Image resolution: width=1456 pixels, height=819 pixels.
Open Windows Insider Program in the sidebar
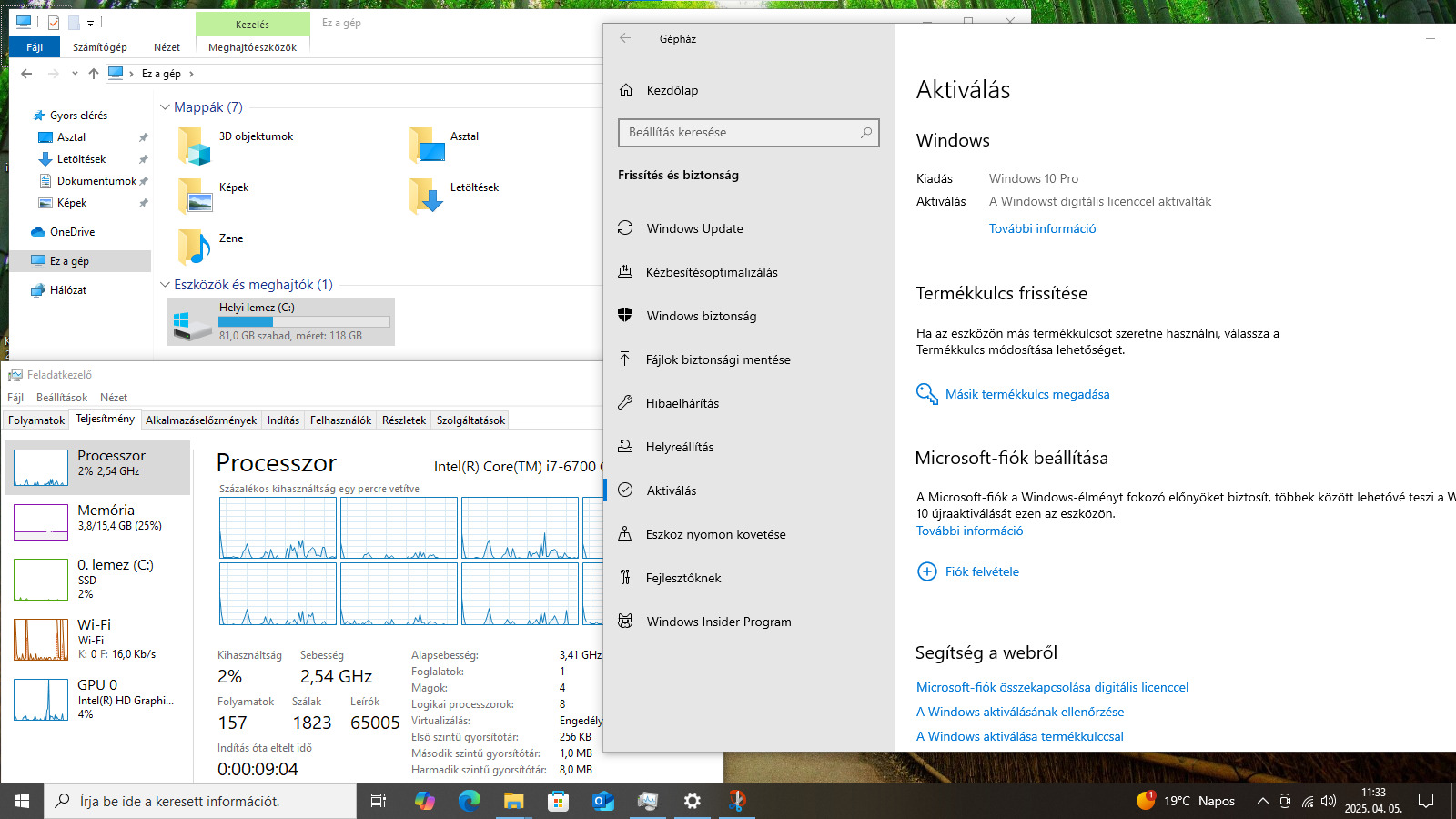click(748, 622)
